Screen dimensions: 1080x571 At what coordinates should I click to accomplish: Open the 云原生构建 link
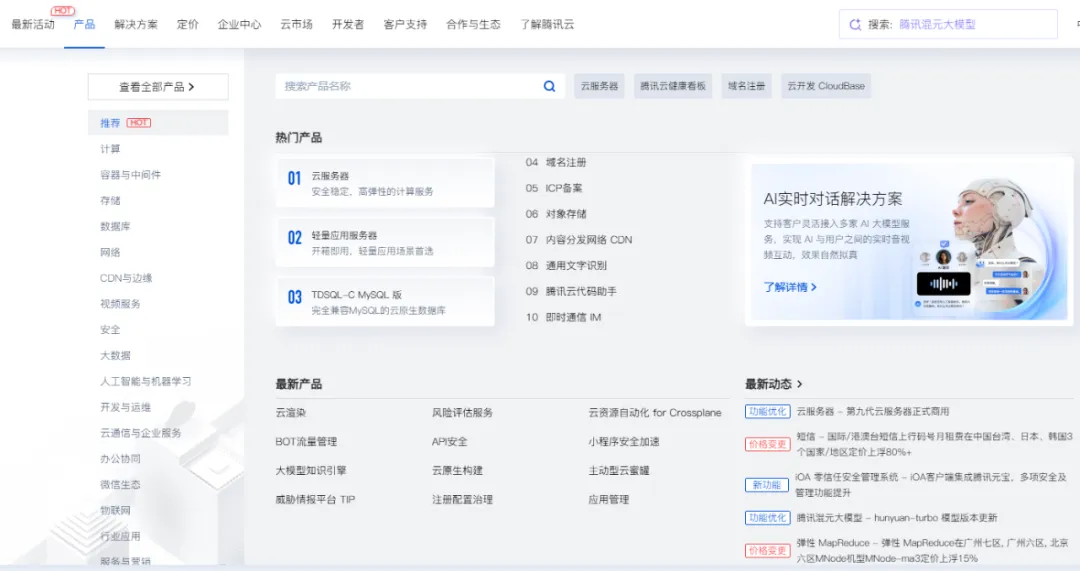coord(457,470)
